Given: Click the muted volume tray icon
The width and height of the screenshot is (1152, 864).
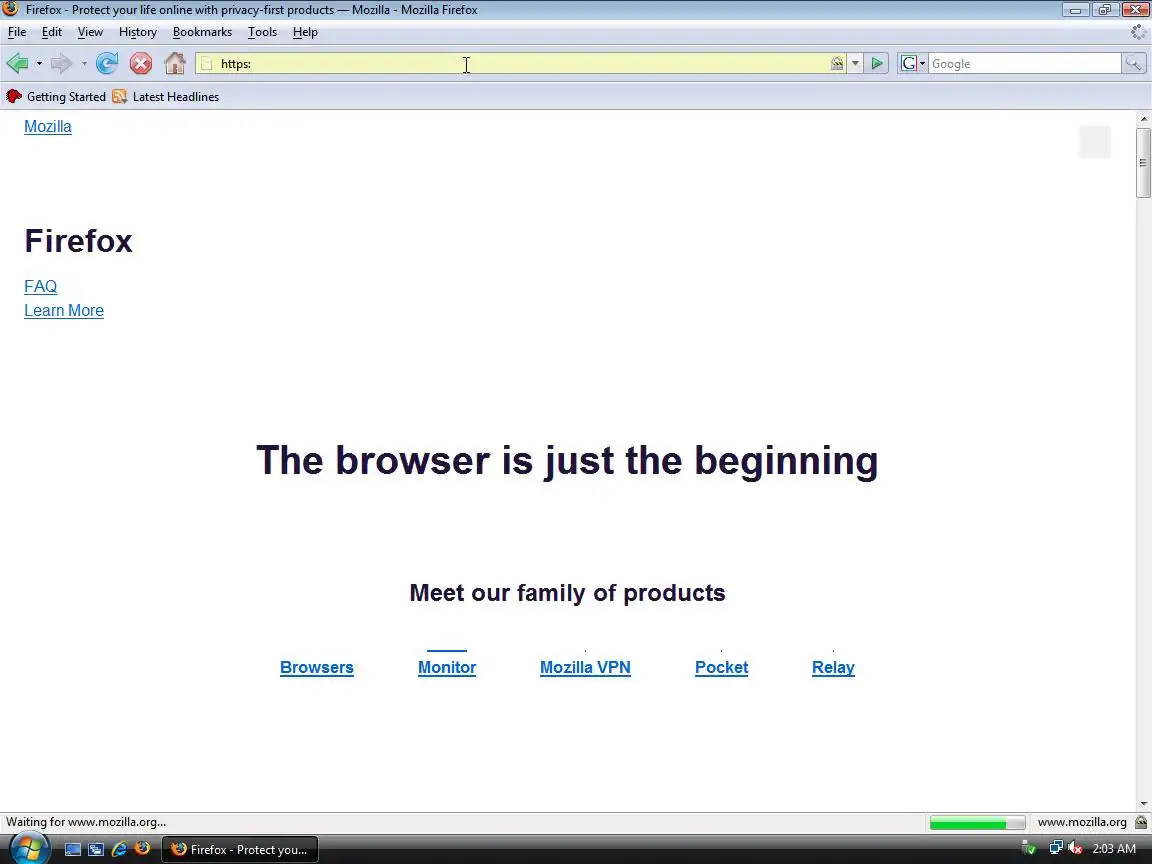Looking at the screenshot, I should point(1075,849).
